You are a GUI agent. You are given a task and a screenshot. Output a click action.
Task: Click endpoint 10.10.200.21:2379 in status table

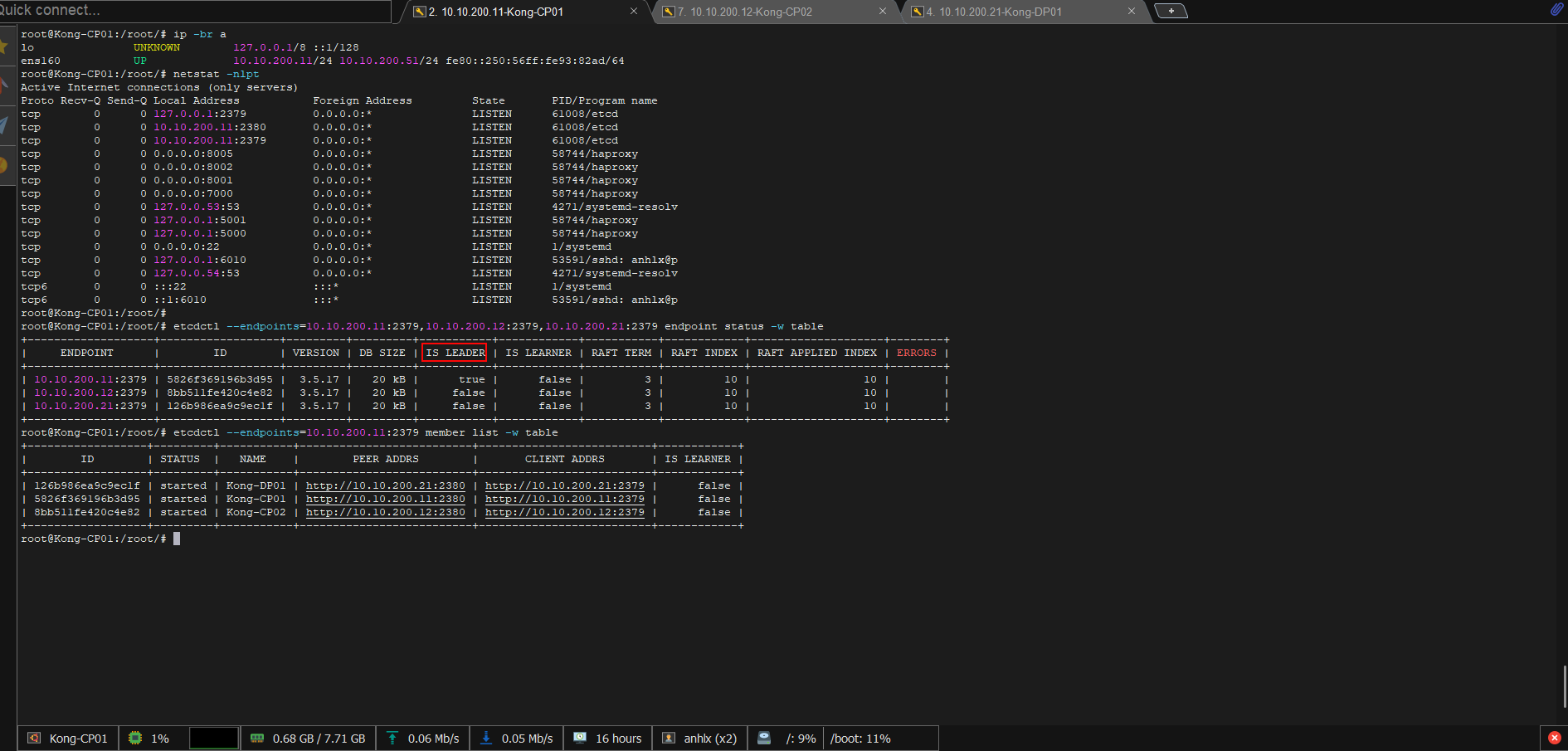coord(90,406)
